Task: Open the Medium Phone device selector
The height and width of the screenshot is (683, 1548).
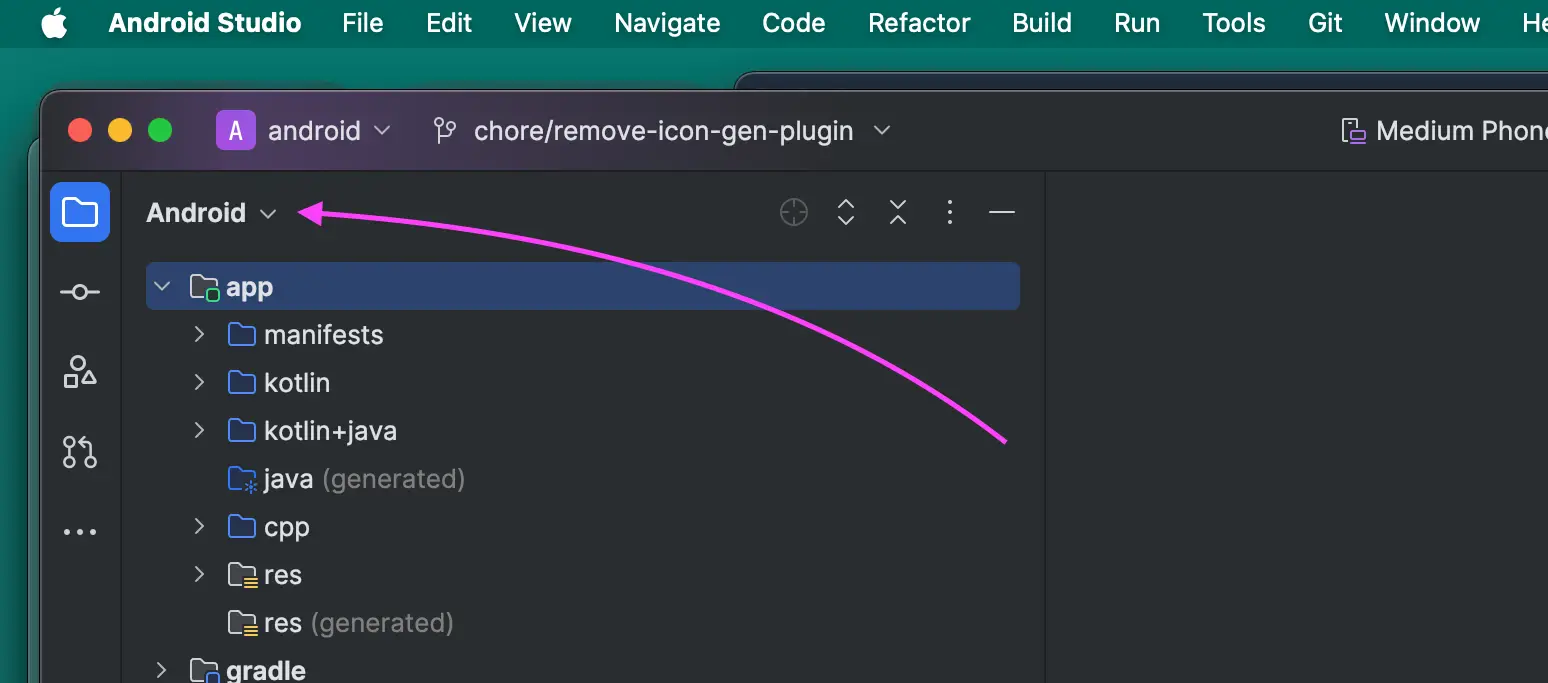Action: click(1444, 131)
